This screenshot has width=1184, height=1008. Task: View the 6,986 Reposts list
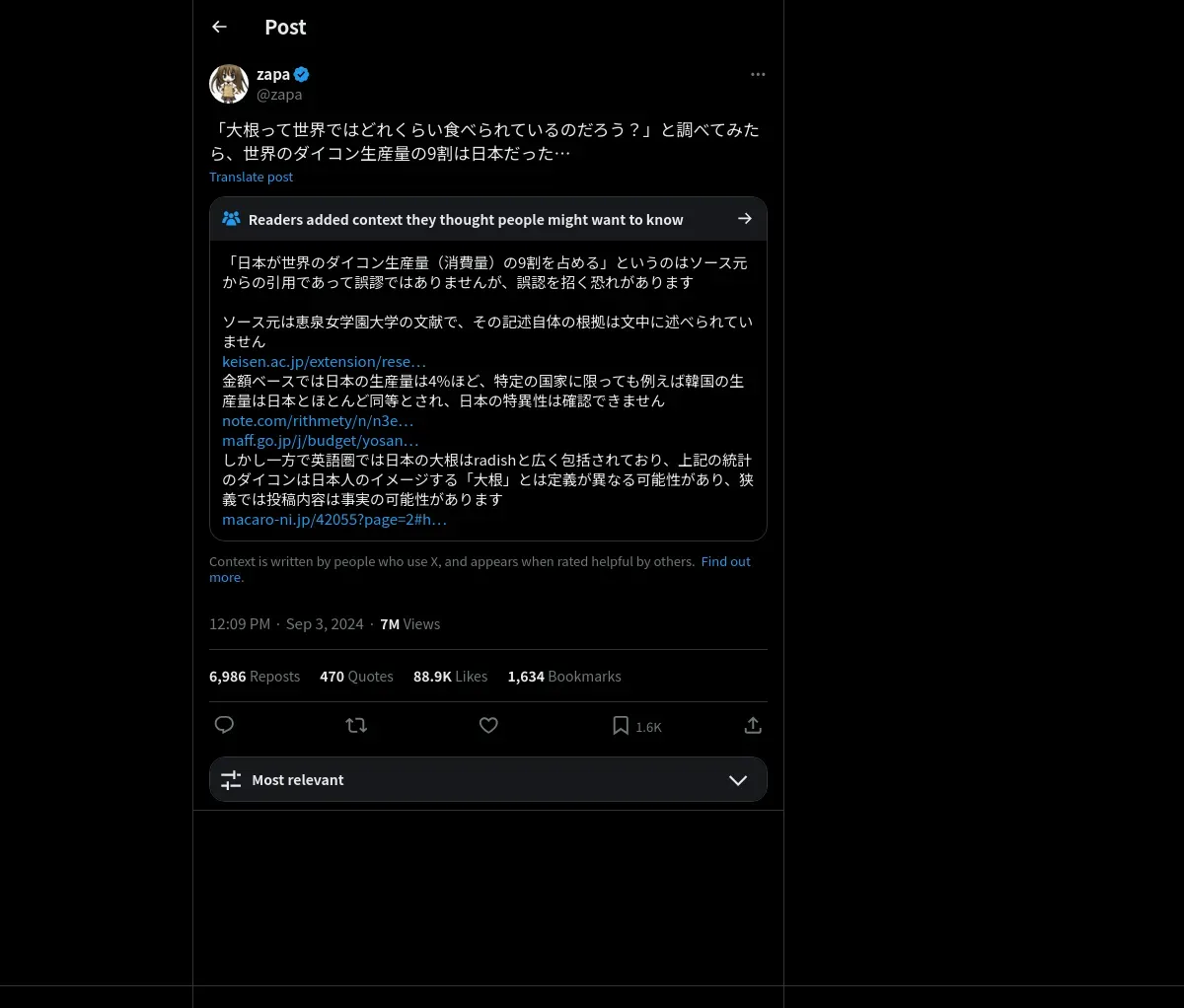coord(255,677)
